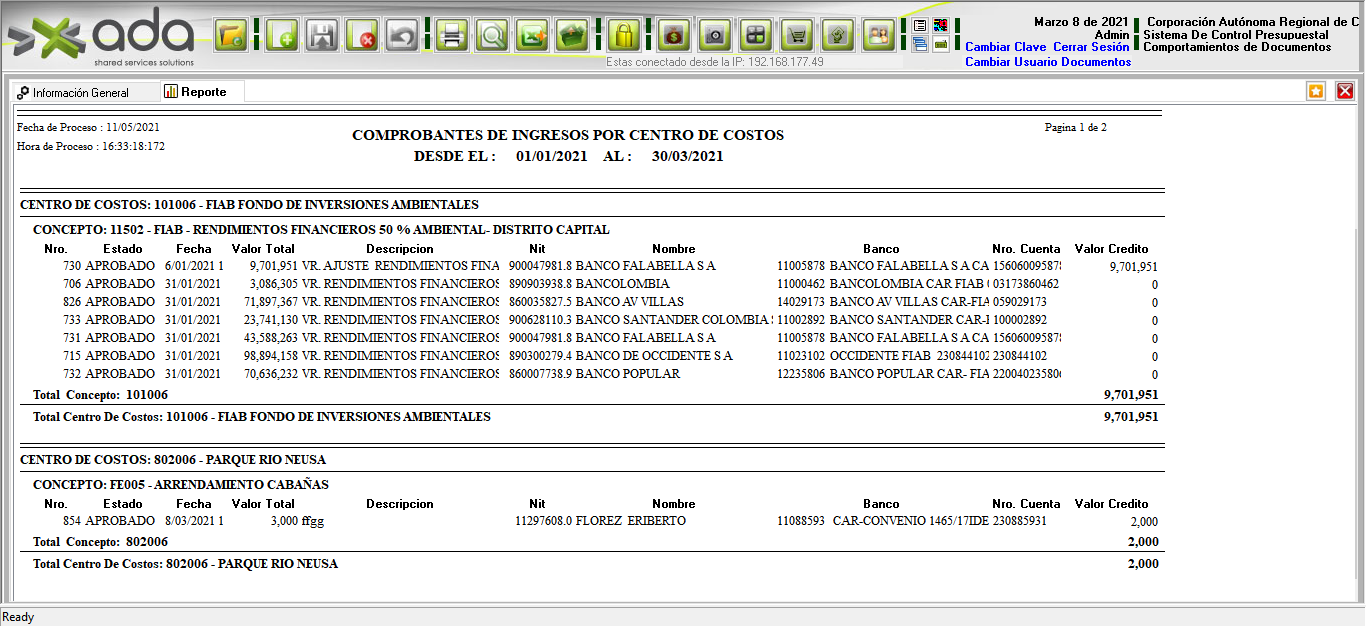Print the report using the printer icon
Image resolution: width=1366 pixels, height=627 pixels.
[451, 36]
